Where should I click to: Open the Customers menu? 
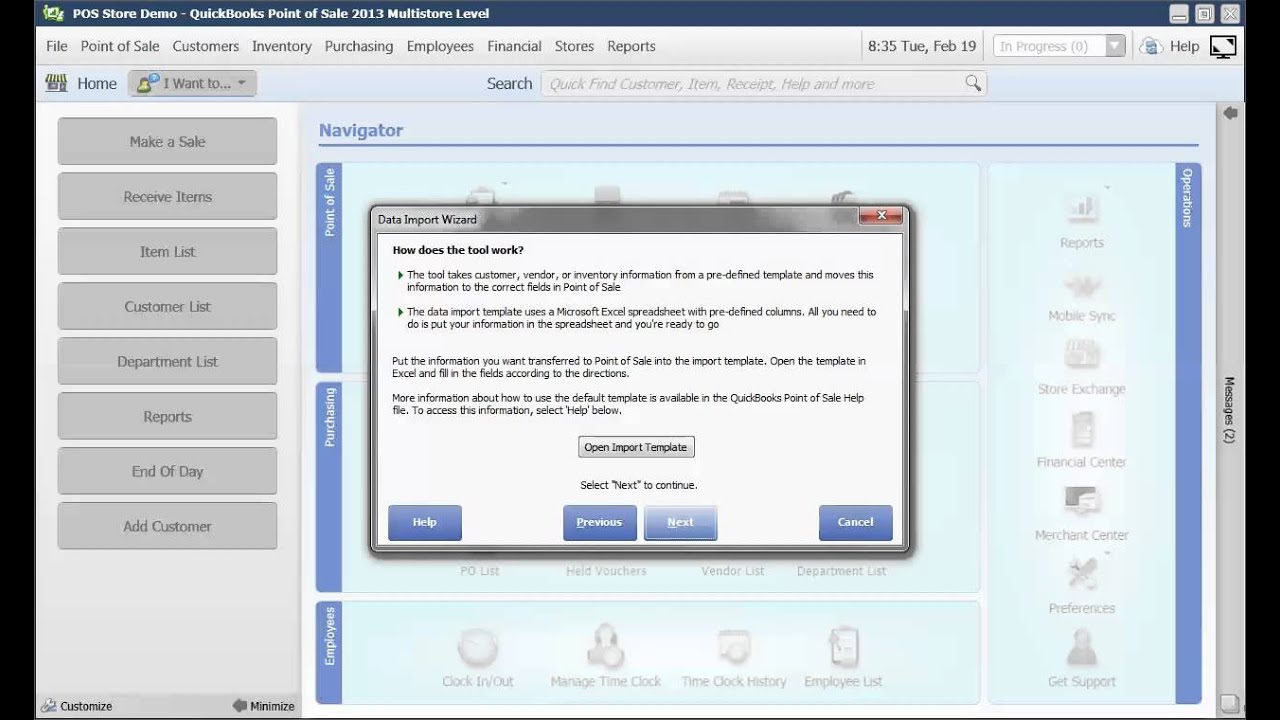[206, 46]
